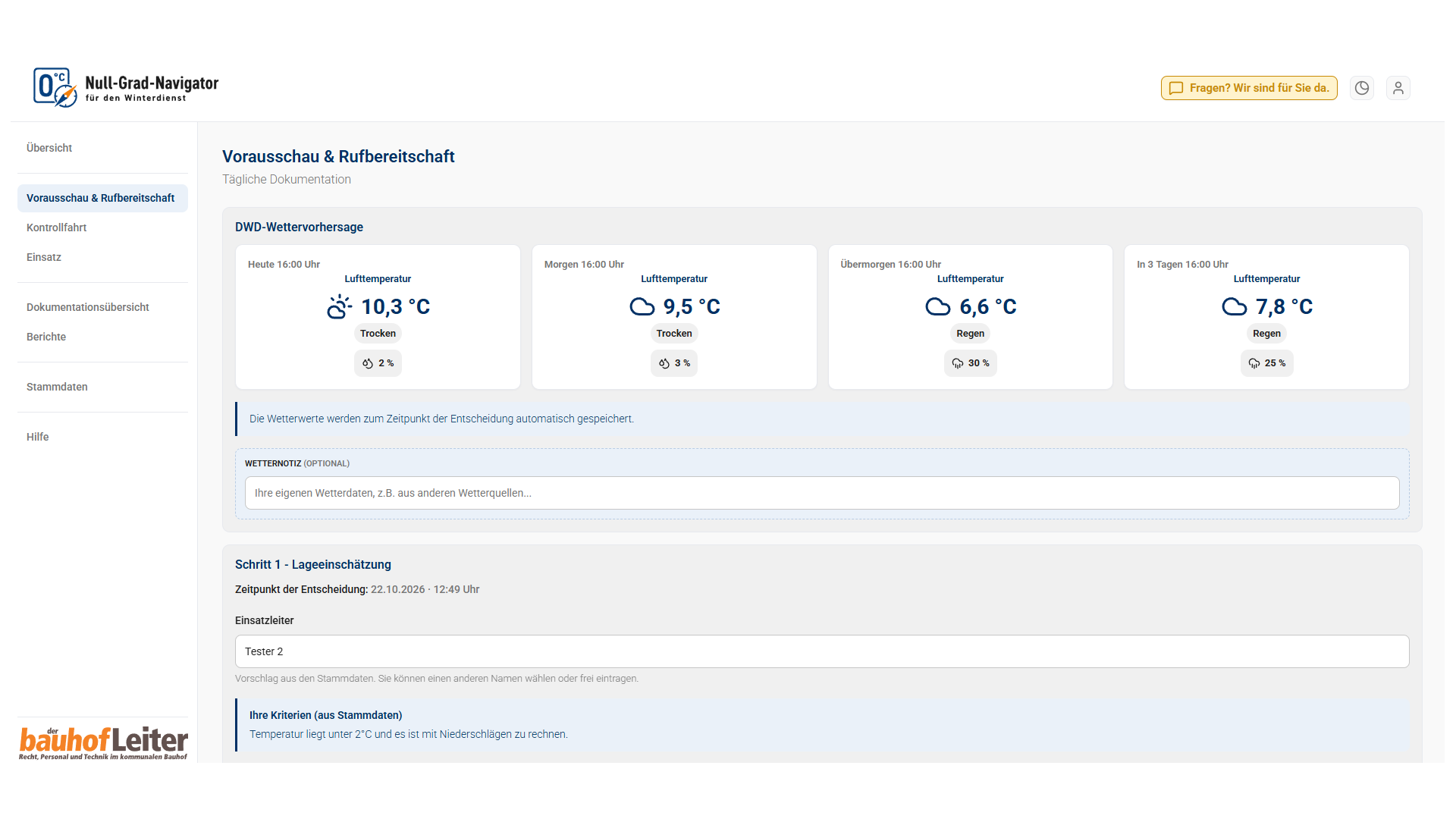Click the droplet icon beside 2 %
This screenshot has height=819, width=1456.
pos(368,363)
